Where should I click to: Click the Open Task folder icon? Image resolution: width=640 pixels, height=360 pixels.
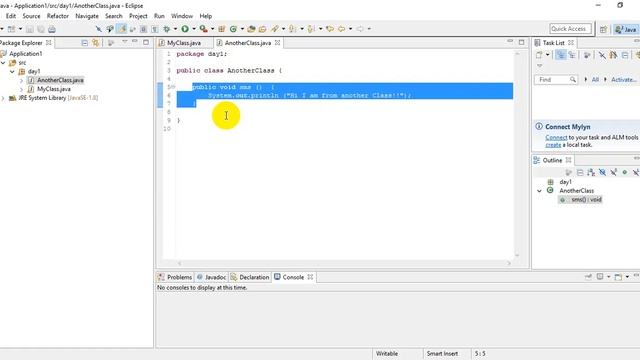(x=262, y=29)
